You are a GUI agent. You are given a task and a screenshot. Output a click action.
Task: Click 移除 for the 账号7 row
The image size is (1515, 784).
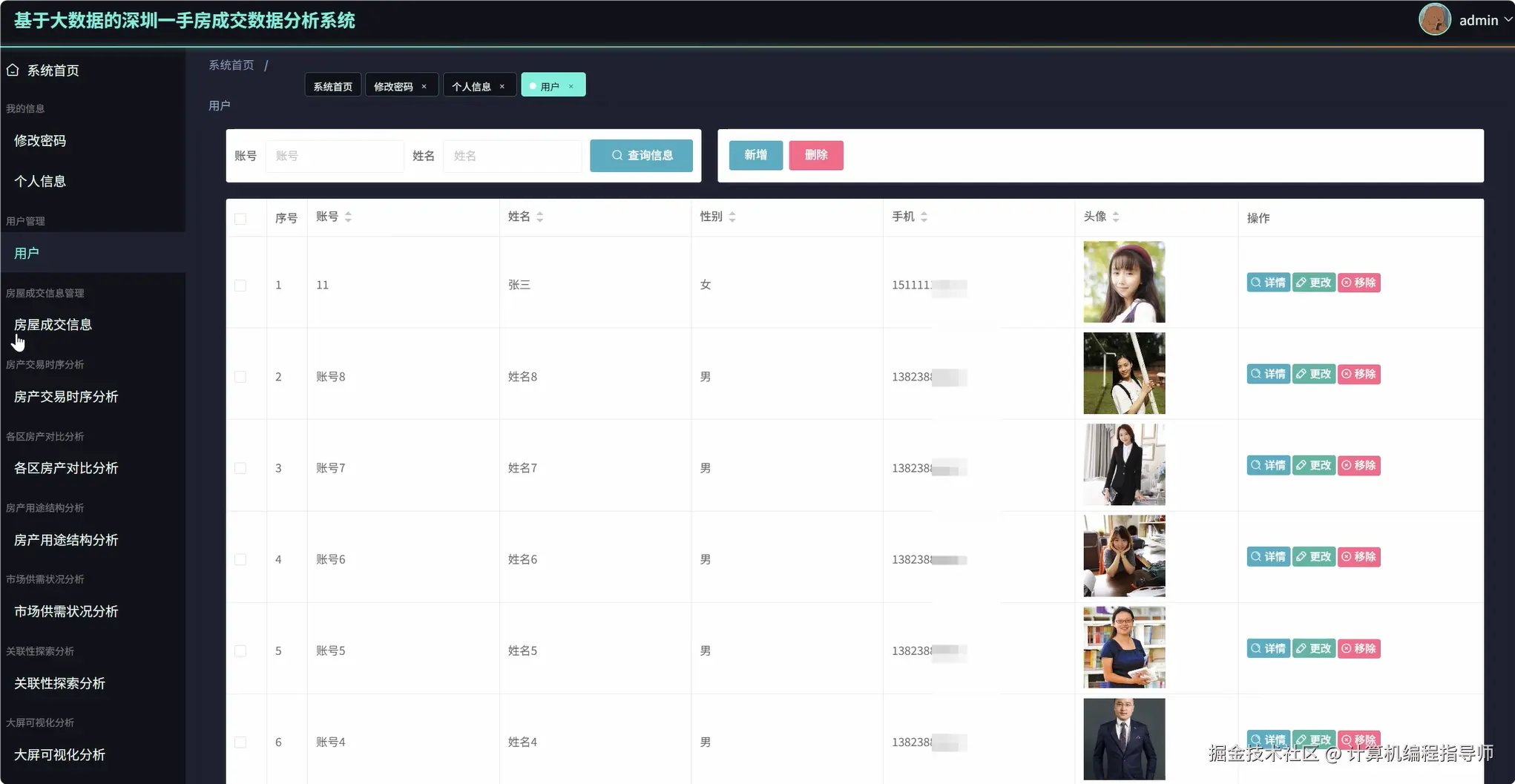[x=1358, y=465]
